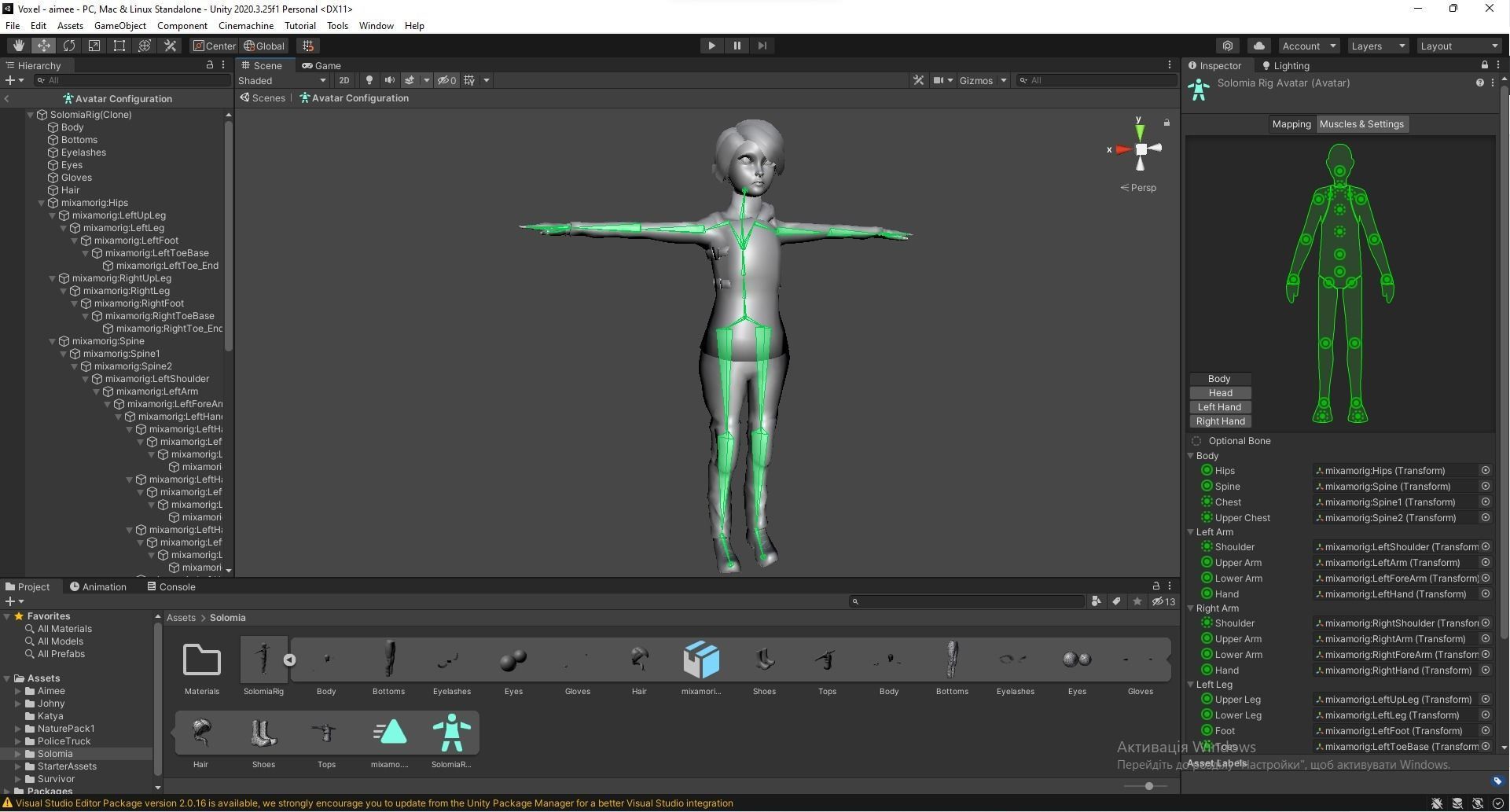Screen dimensions: 1510x812
Task: Filter project search by label icon
Action: [1116, 601]
